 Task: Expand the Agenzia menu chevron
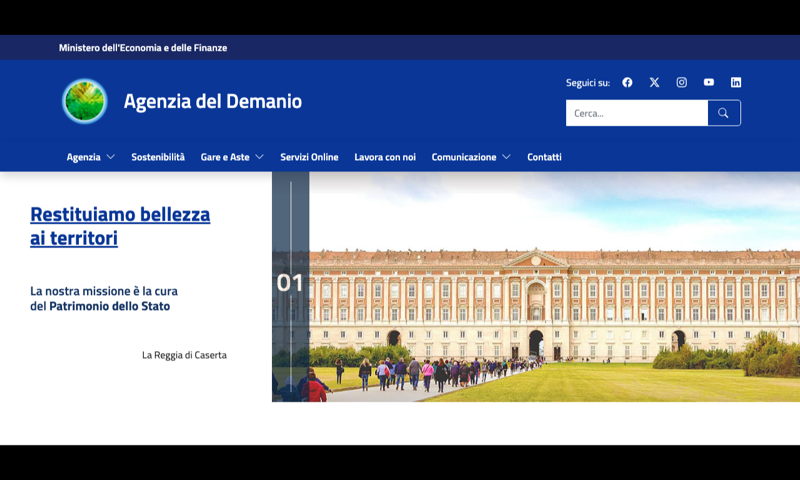click(x=111, y=157)
